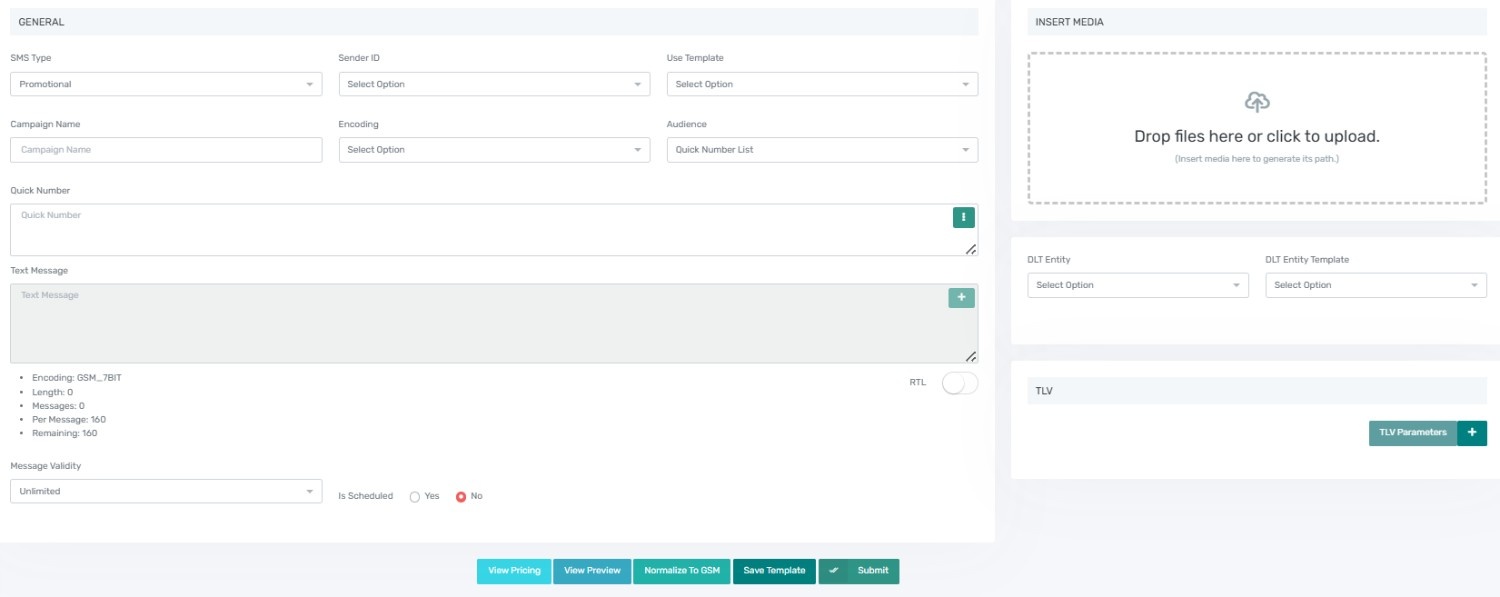Expand the Use Template selector

[823, 83]
